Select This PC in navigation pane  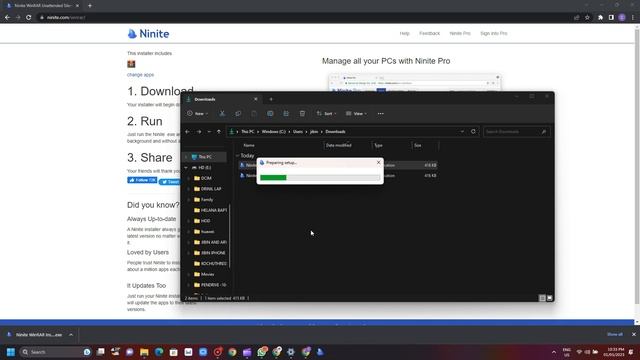[x=205, y=157]
